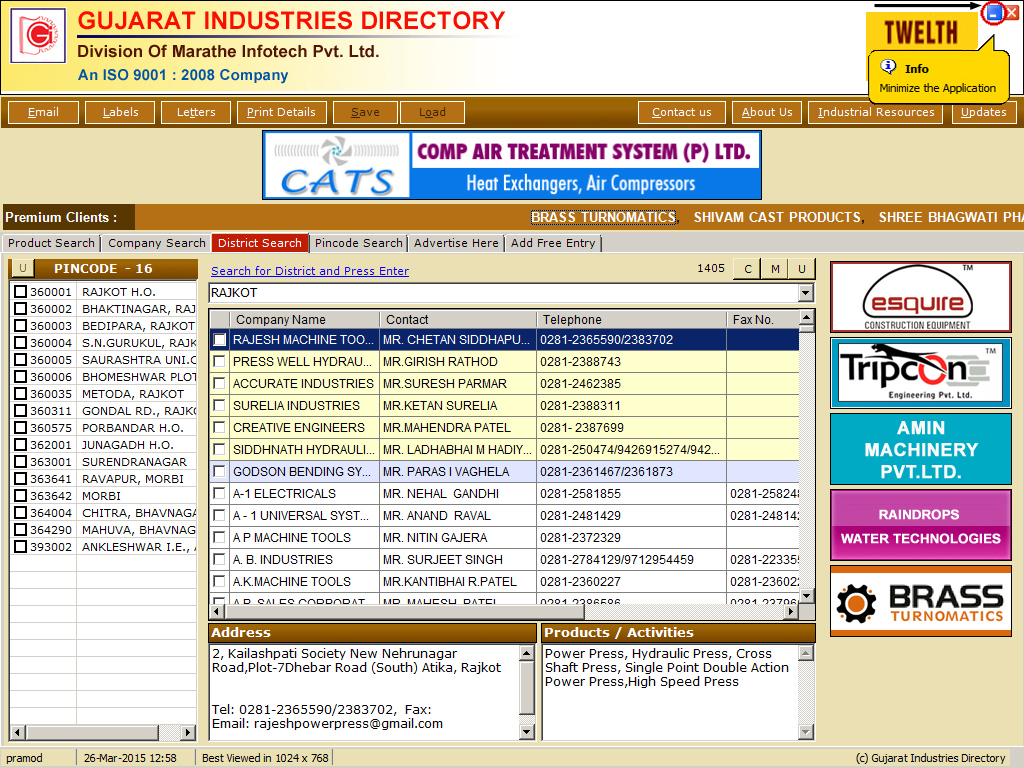This screenshot has height=768, width=1024.
Task: Open the Raindrops Water Technologies advertisement
Action: (x=920, y=526)
